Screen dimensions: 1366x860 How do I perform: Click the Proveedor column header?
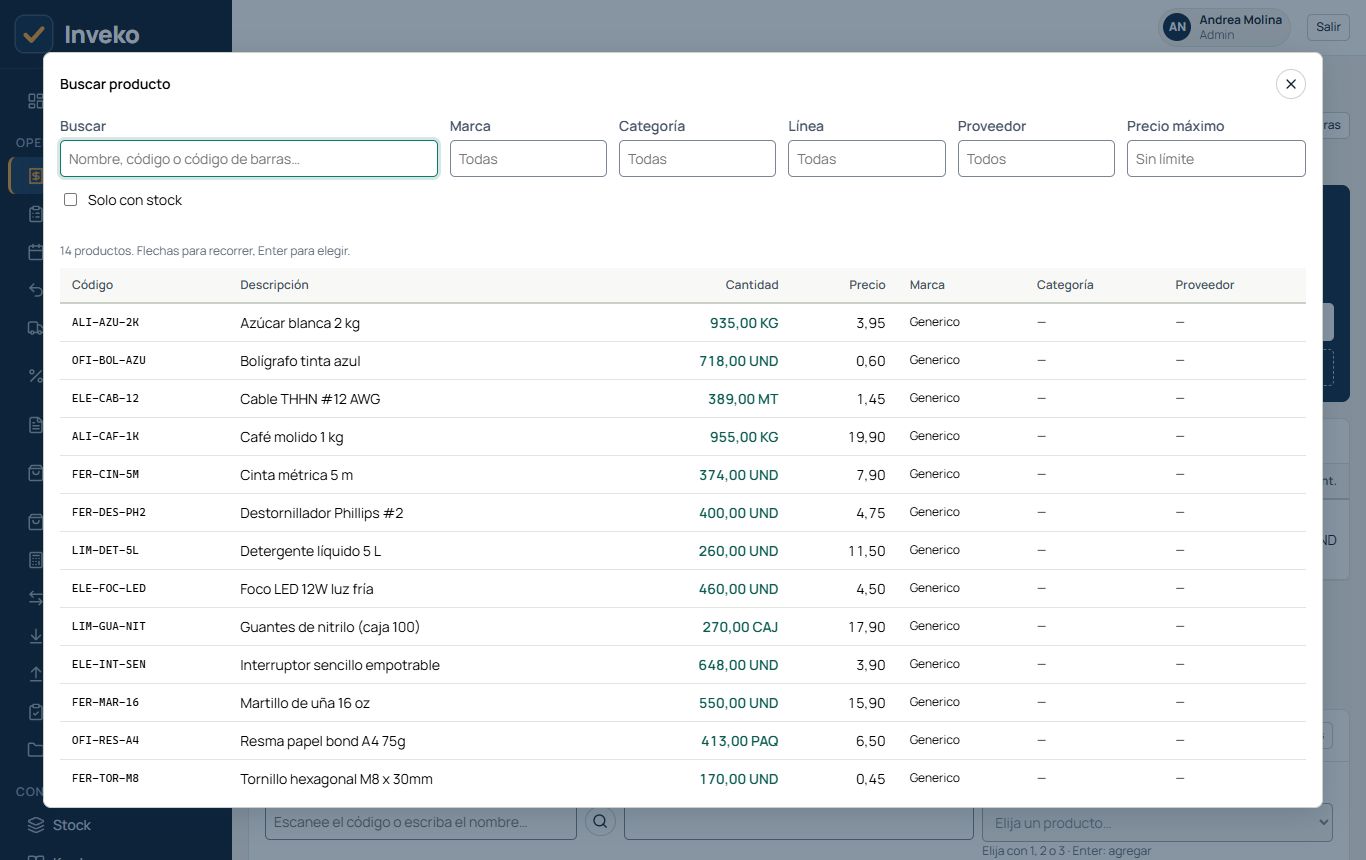pyautogui.click(x=1204, y=285)
